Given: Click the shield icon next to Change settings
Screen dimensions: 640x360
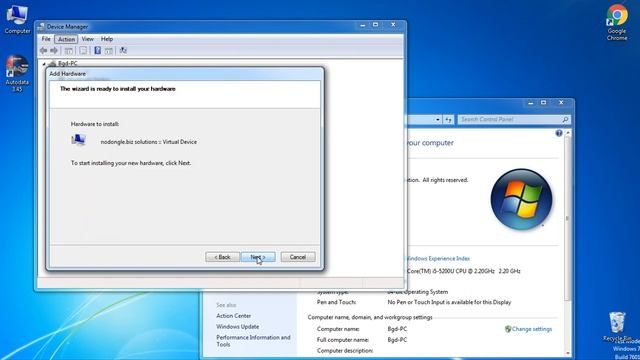Looking at the screenshot, I should click(508, 329).
